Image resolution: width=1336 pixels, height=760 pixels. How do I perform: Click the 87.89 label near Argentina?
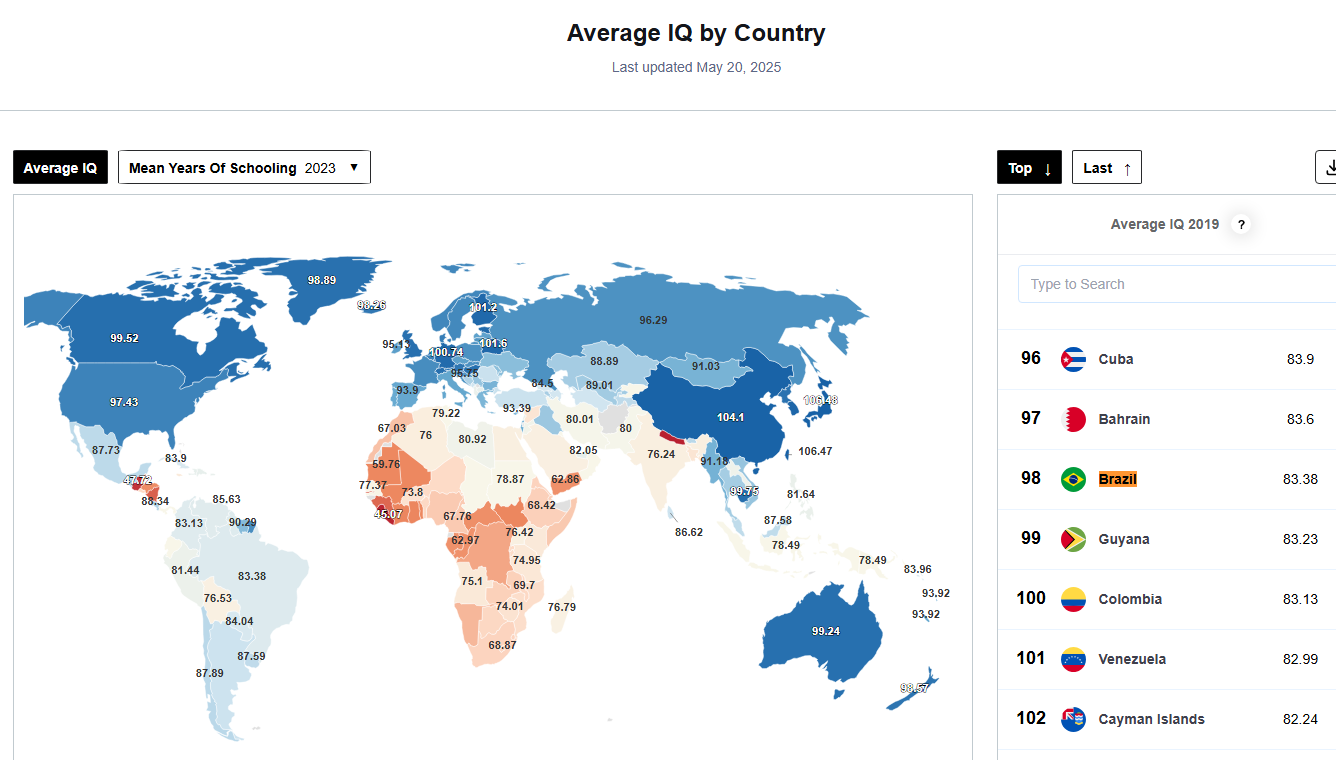coord(210,673)
